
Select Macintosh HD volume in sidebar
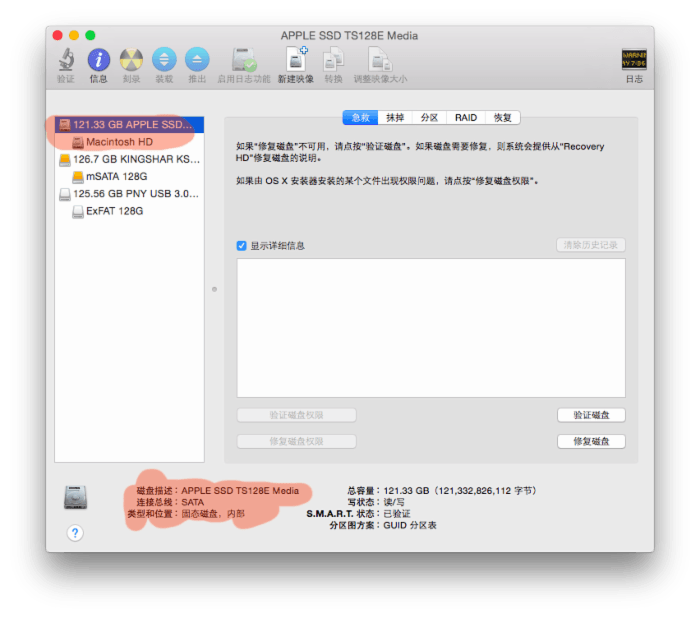tap(119, 142)
